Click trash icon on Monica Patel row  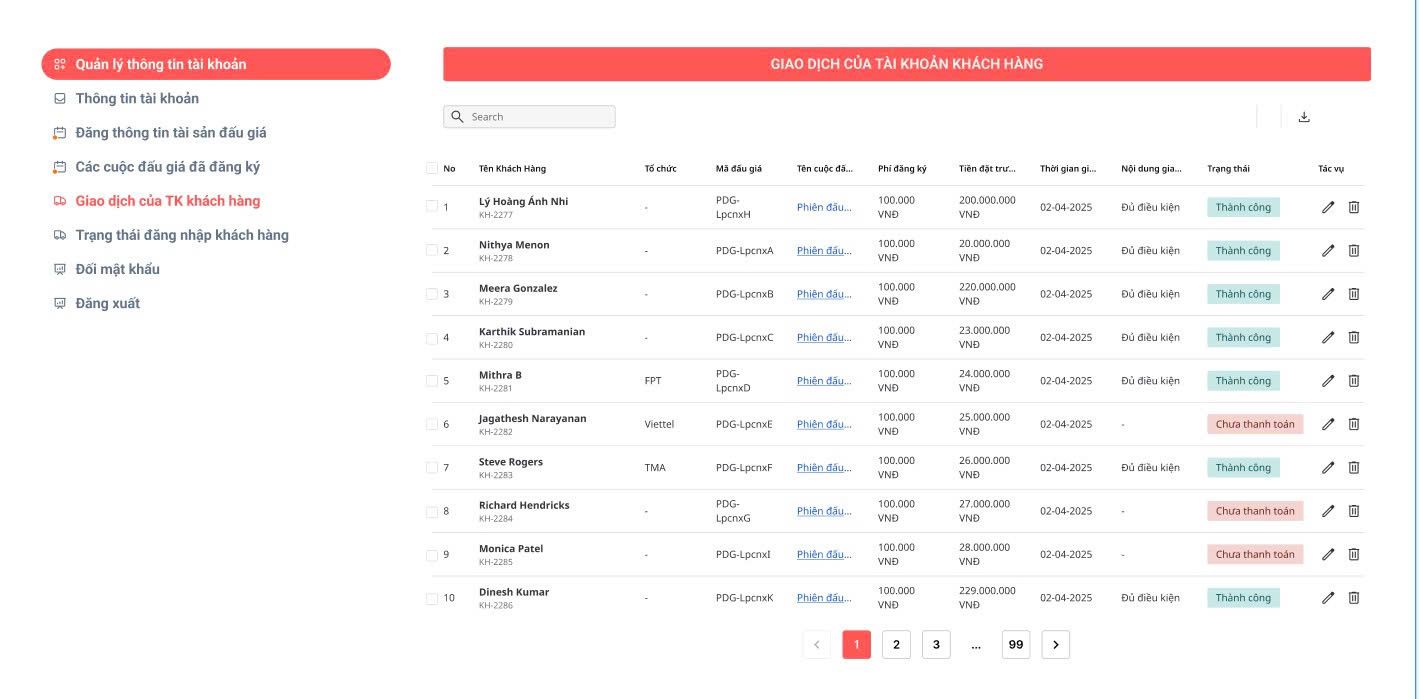coord(1354,555)
